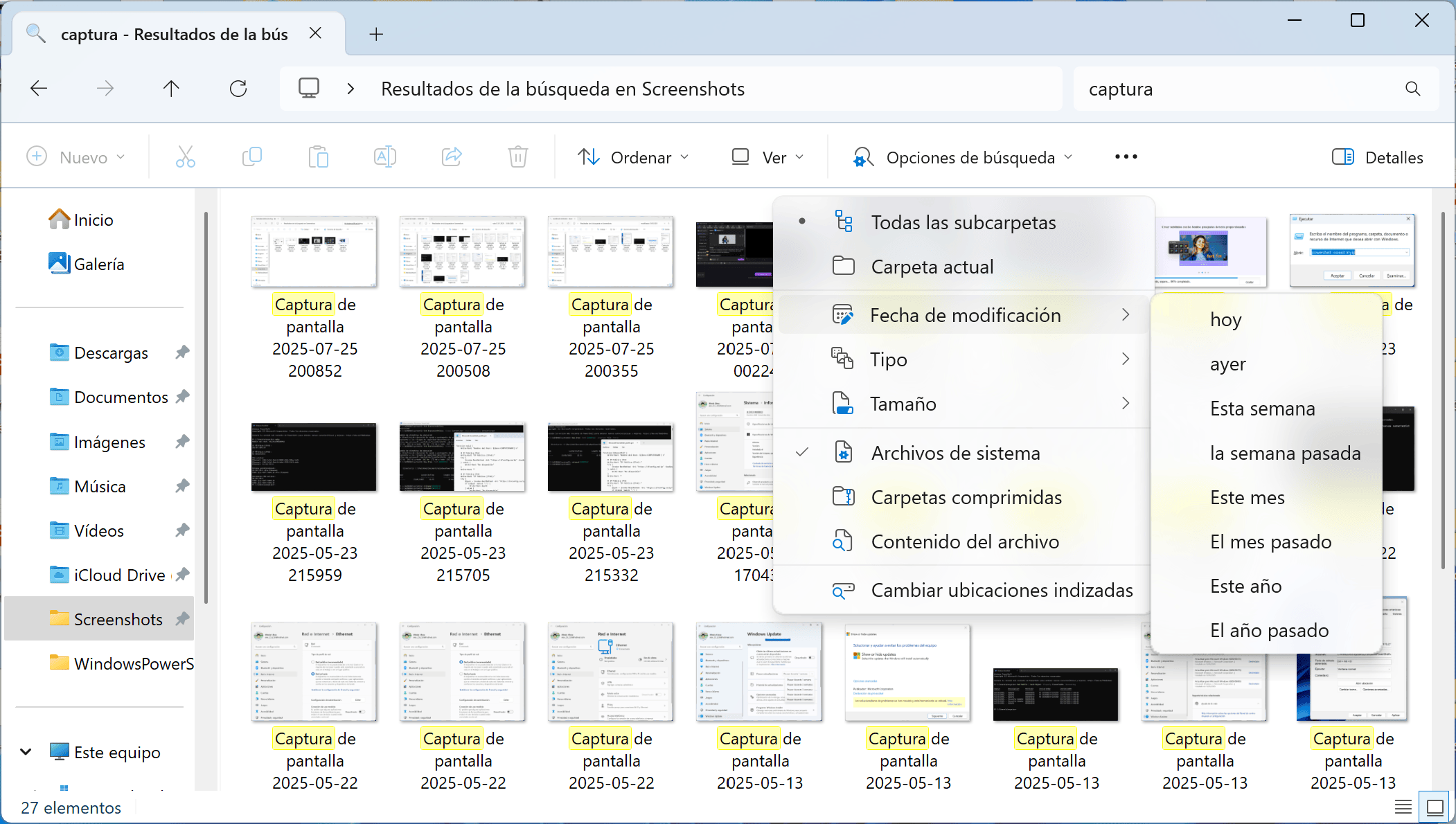Select la semana pasada in the date submenu
Viewport: 1456px width, 824px height.
coord(1286,453)
